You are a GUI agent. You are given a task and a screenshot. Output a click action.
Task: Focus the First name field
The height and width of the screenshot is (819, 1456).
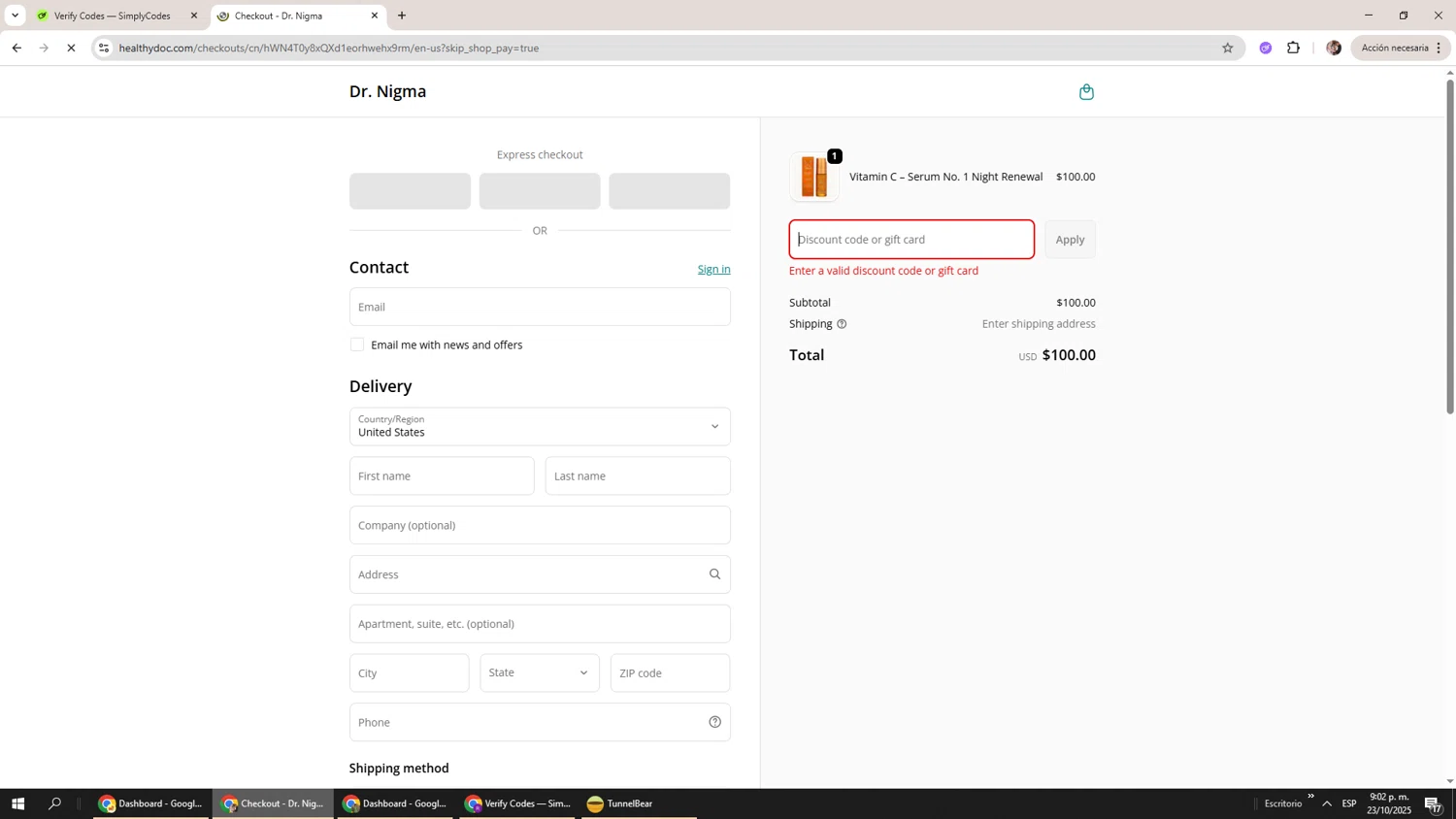pyautogui.click(x=442, y=476)
